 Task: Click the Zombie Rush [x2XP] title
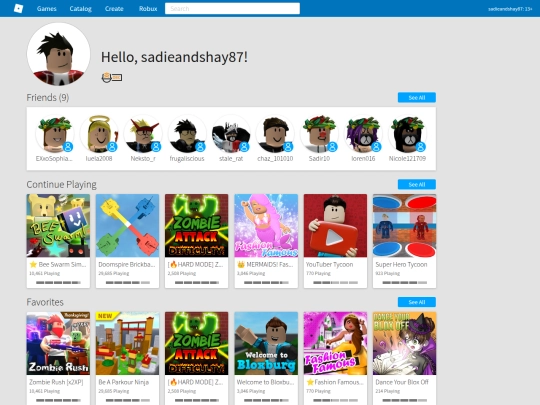click(x=56, y=382)
